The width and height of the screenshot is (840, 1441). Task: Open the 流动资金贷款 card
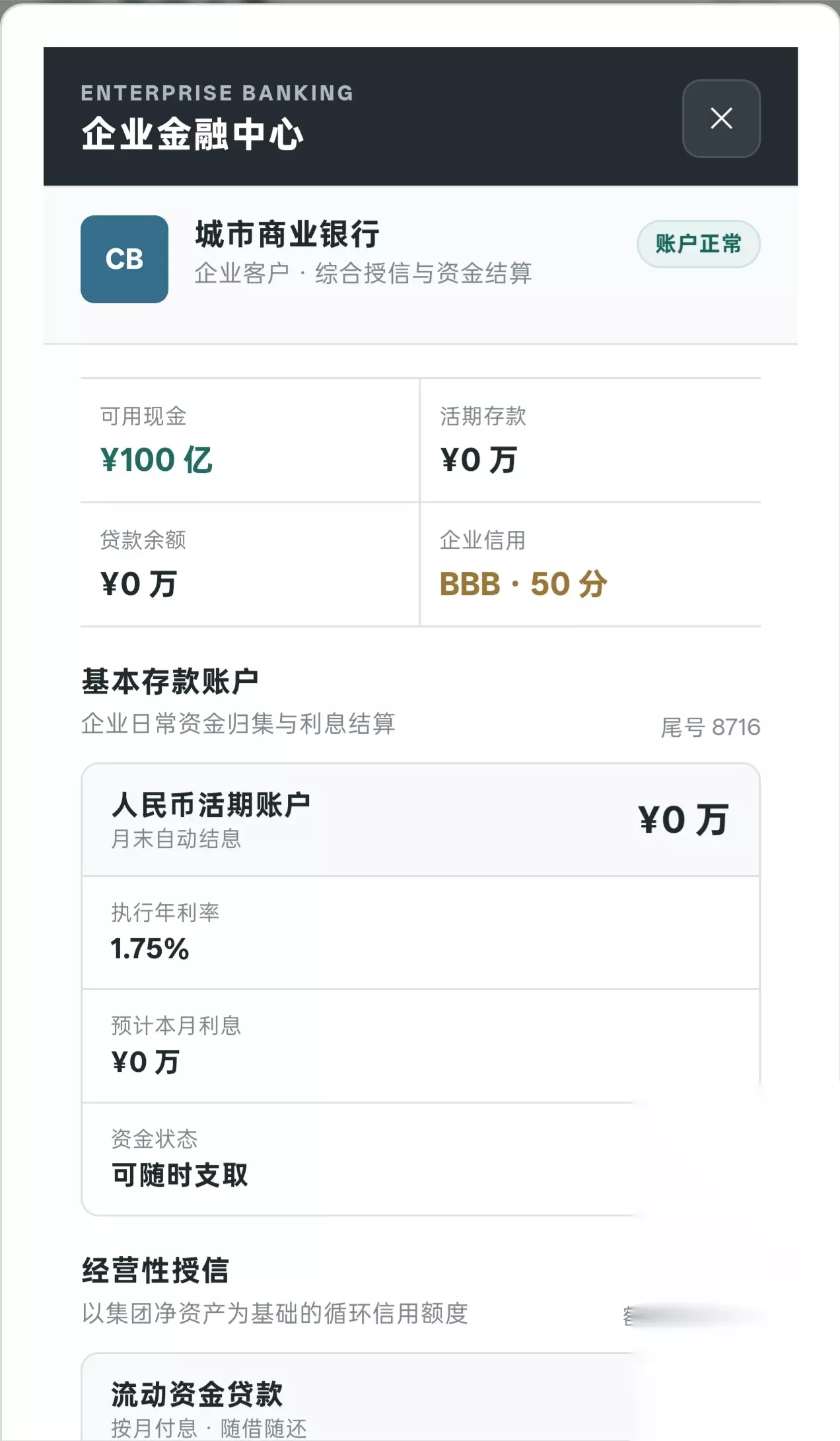pos(421,1397)
